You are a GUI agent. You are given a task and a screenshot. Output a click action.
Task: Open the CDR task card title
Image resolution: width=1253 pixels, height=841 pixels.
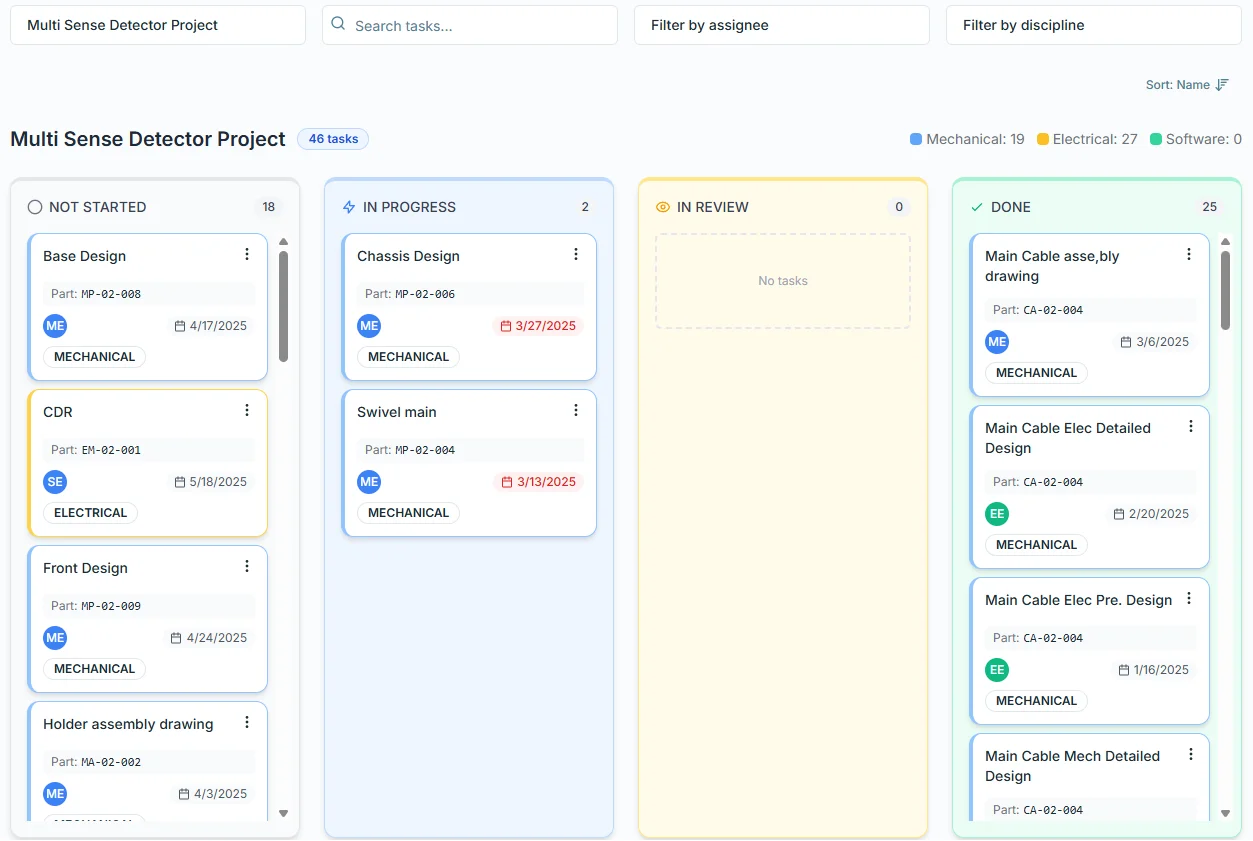coord(58,412)
